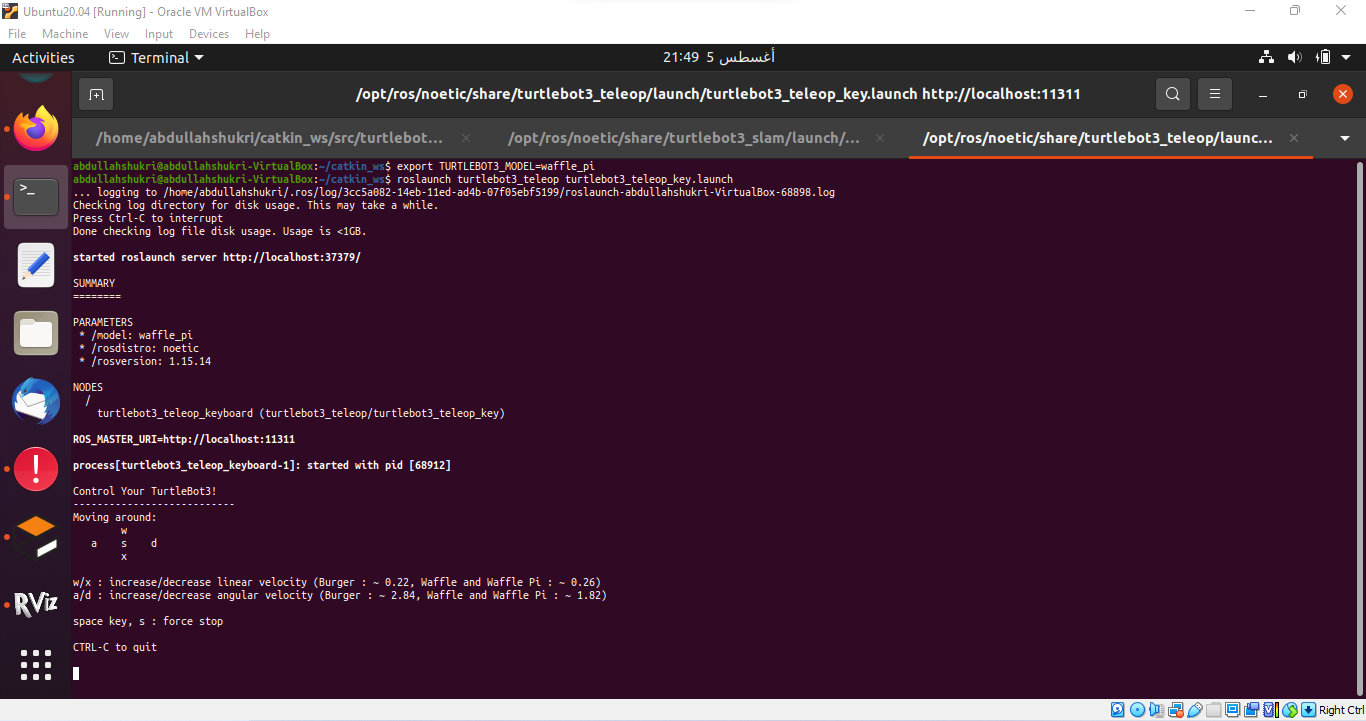This screenshot has height=721, width=1366.
Task: Click the Activities button
Action: click(x=43, y=57)
